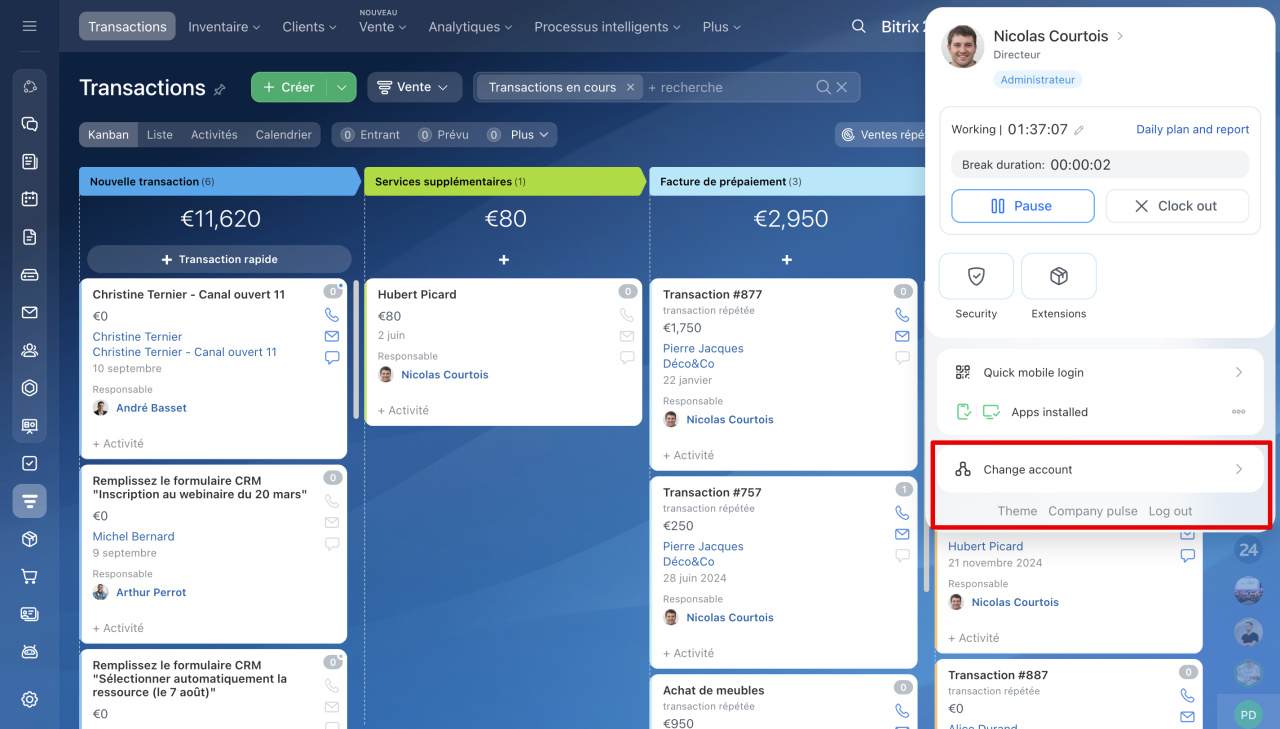Click the magnifier search icon in top bar
Image resolution: width=1280 pixels, height=729 pixels.
pyautogui.click(x=858, y=27)
